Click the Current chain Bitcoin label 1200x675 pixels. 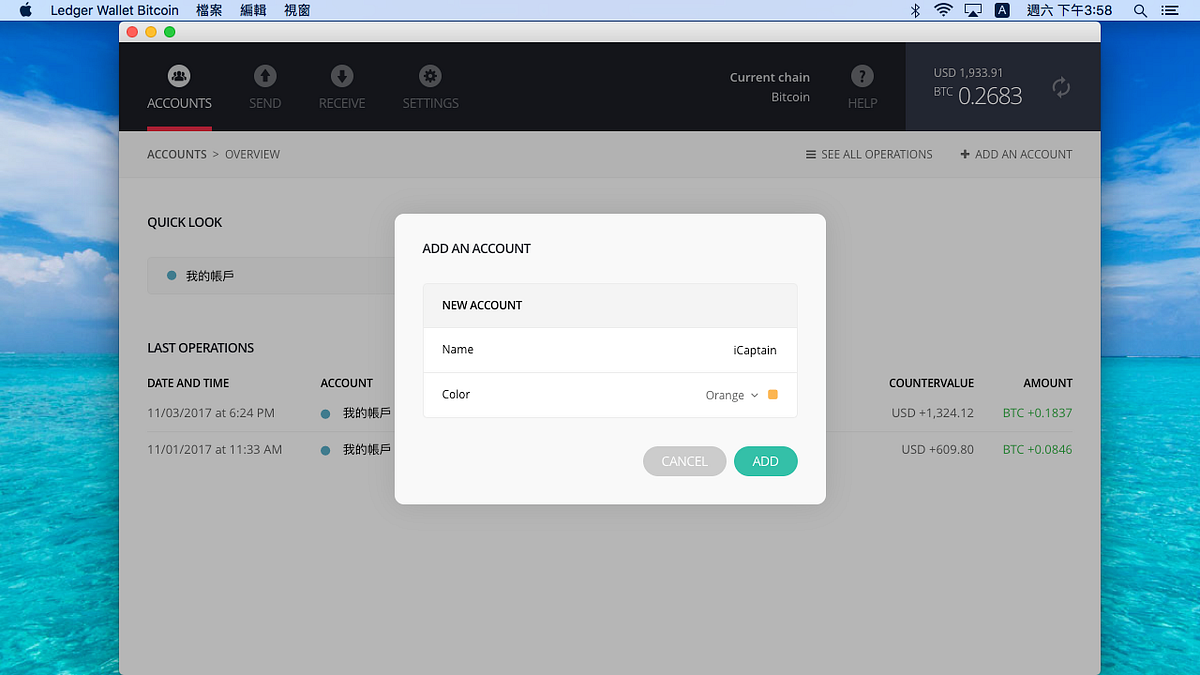pyautogui.click(x=770, y=87)
